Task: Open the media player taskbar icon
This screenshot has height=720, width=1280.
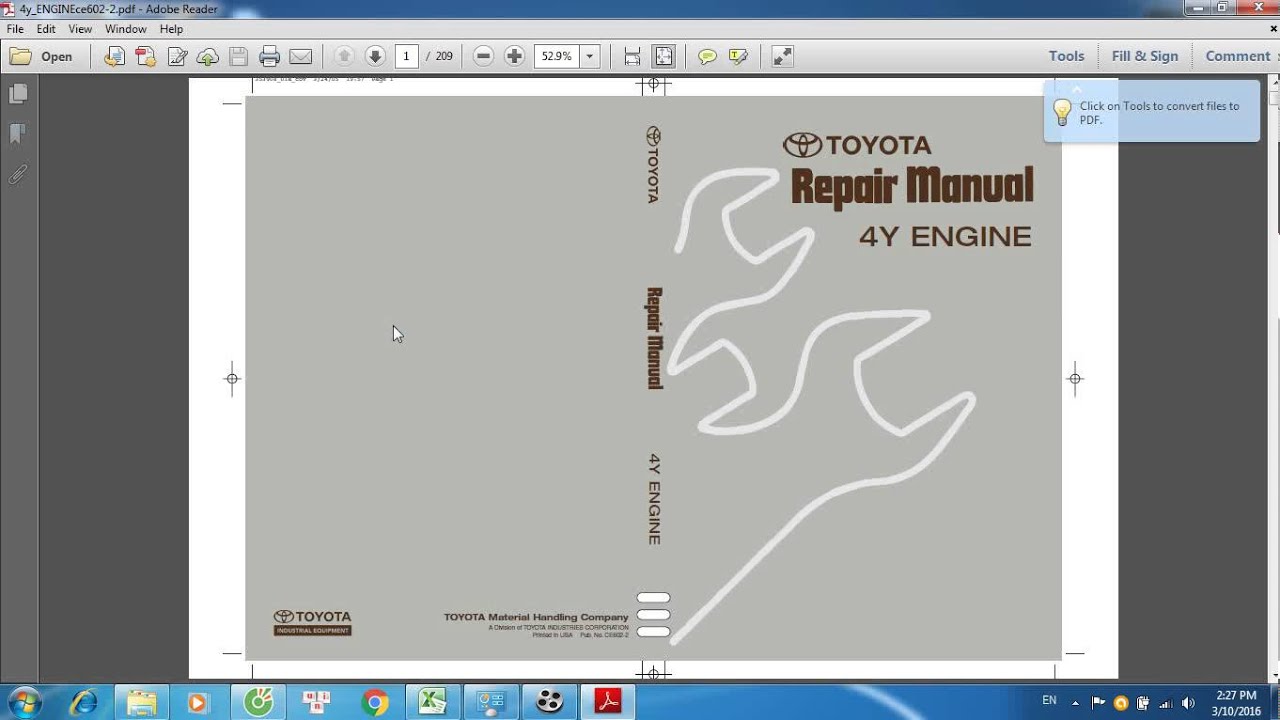Action: (198, 702)
